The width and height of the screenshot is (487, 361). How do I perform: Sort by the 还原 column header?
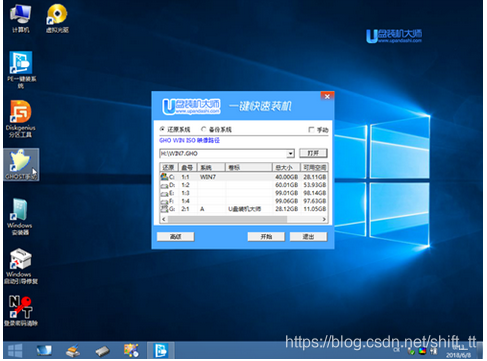pos(169,167)
